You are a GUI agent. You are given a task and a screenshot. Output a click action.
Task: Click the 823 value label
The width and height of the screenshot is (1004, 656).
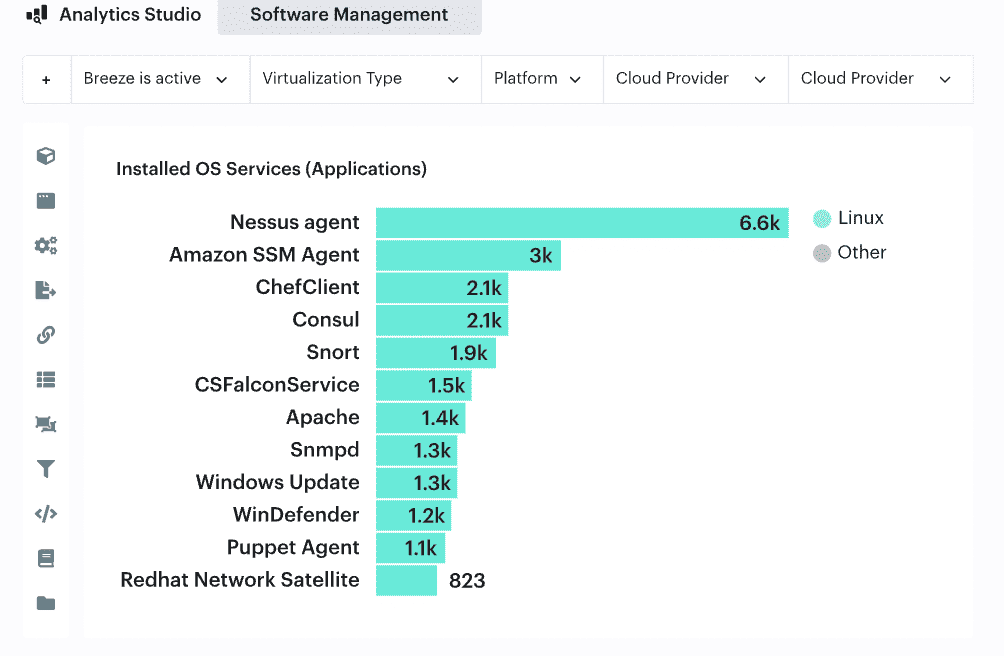click(467, 580)
